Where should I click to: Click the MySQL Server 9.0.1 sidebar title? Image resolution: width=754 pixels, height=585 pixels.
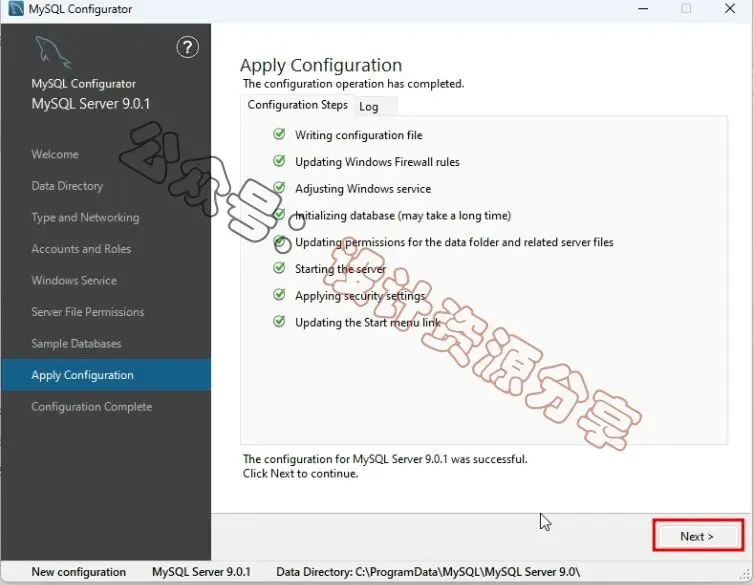point(91,104)
